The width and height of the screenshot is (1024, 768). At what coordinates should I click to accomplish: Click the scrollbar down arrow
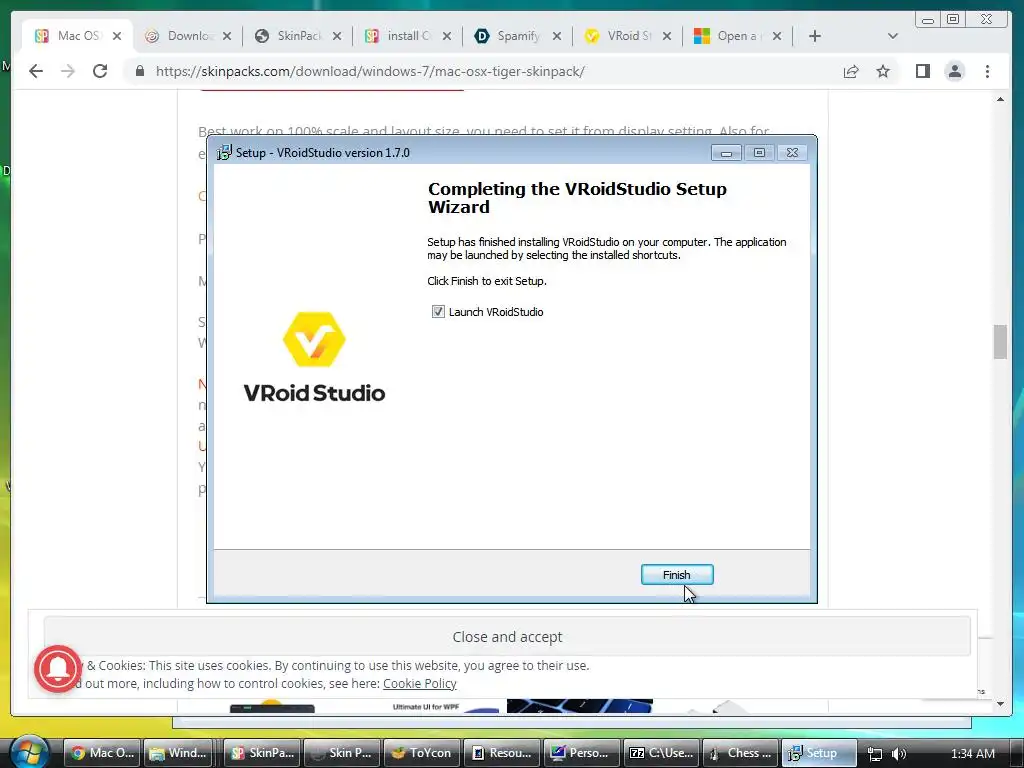tap(1000, 704)
